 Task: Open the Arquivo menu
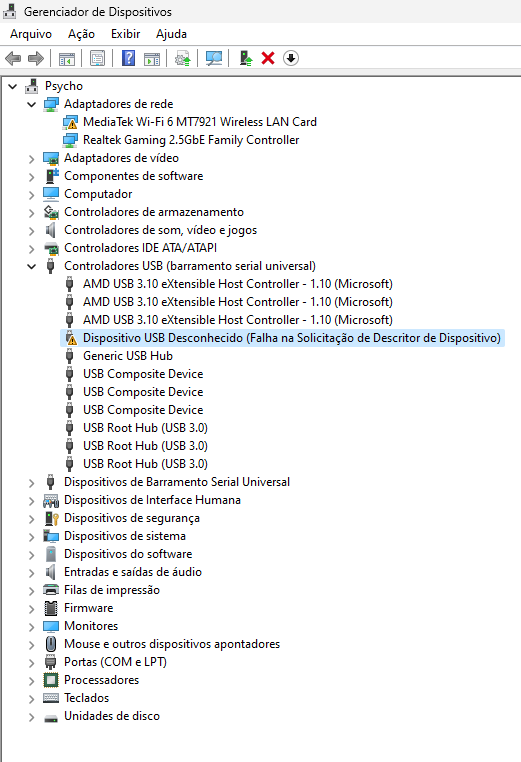tap(31, 34)
